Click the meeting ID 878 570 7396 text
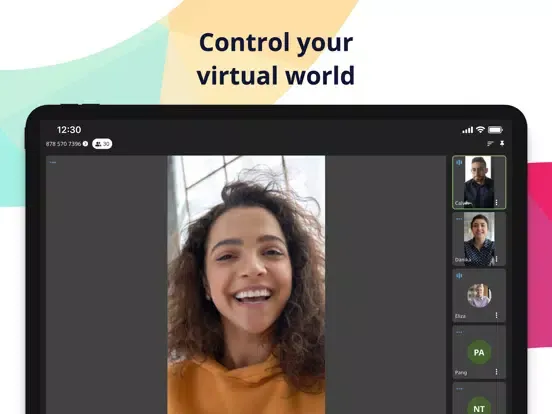The height and width of the screenshot is (414, 552). coord(63,144)
